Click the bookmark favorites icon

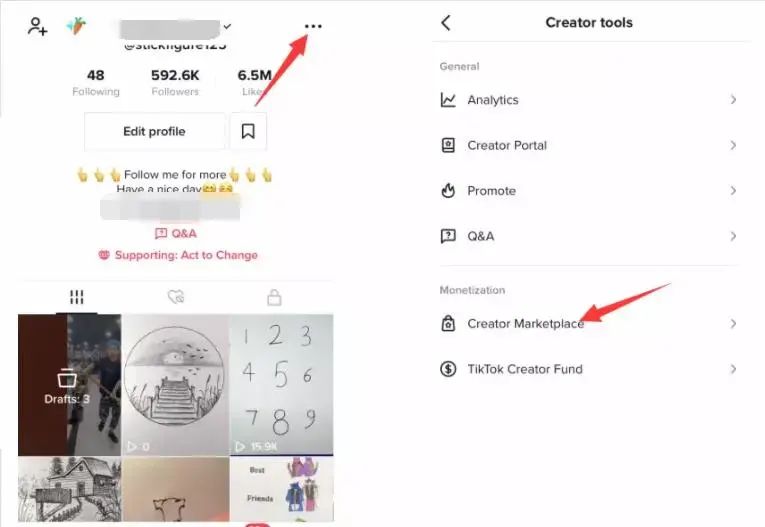(248, 131)
